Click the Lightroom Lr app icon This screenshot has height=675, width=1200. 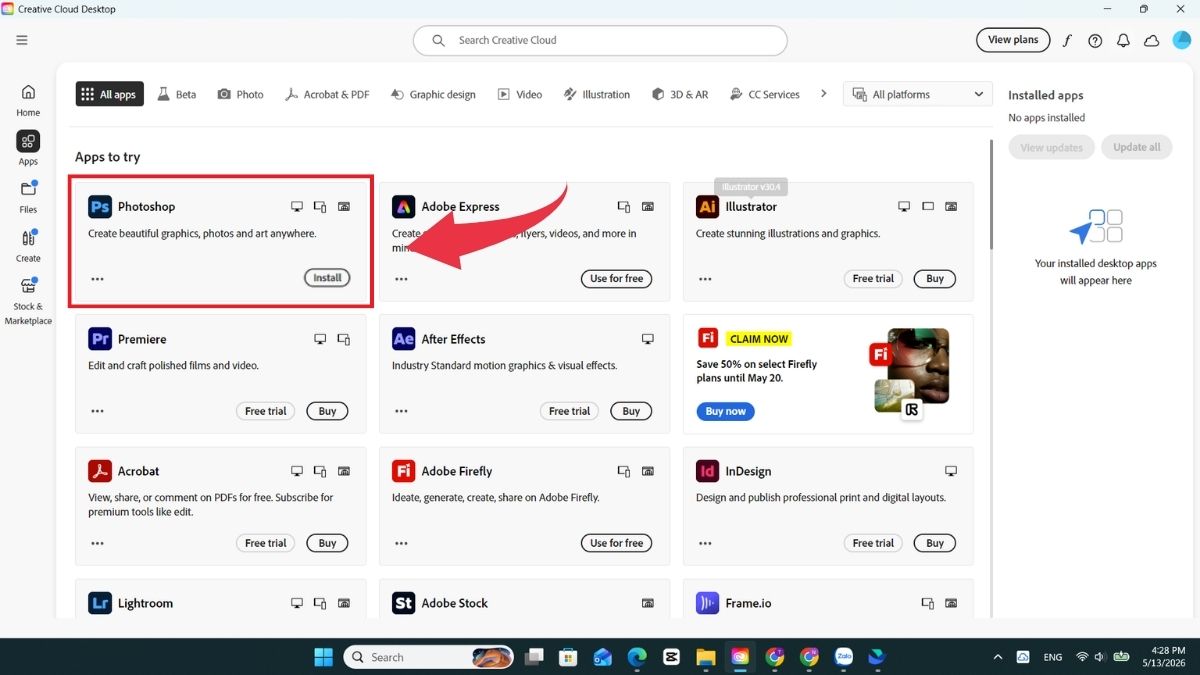tap(100, 602)
